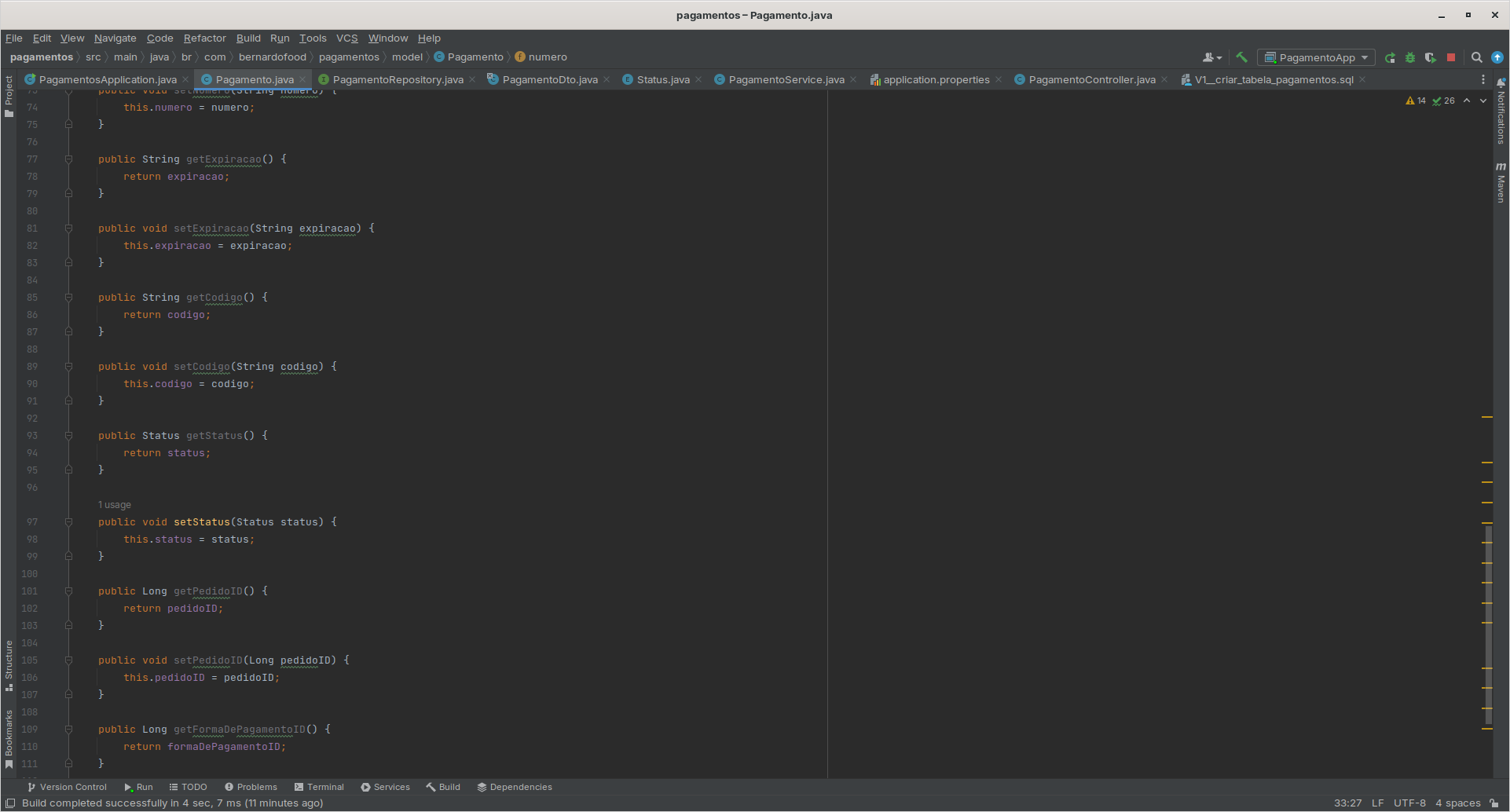Click the Pagamento class breadcrumb
Viewport: 1510px width, 812px height.
click(x=469, y=57)
